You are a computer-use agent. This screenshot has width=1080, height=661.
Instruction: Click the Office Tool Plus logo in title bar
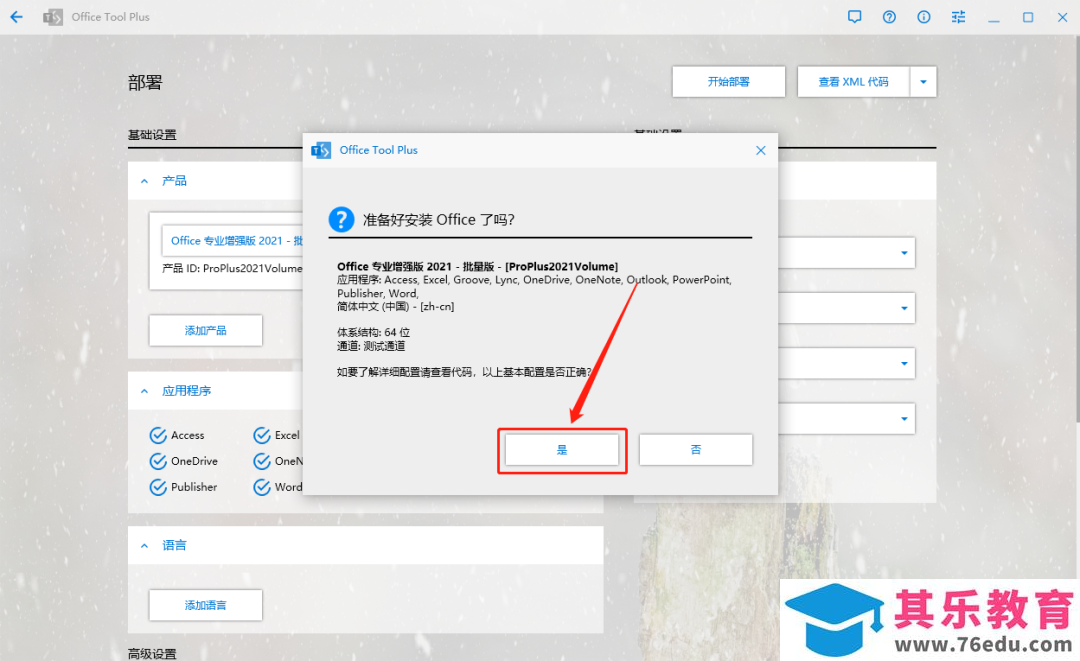click(x=52, y=17)
